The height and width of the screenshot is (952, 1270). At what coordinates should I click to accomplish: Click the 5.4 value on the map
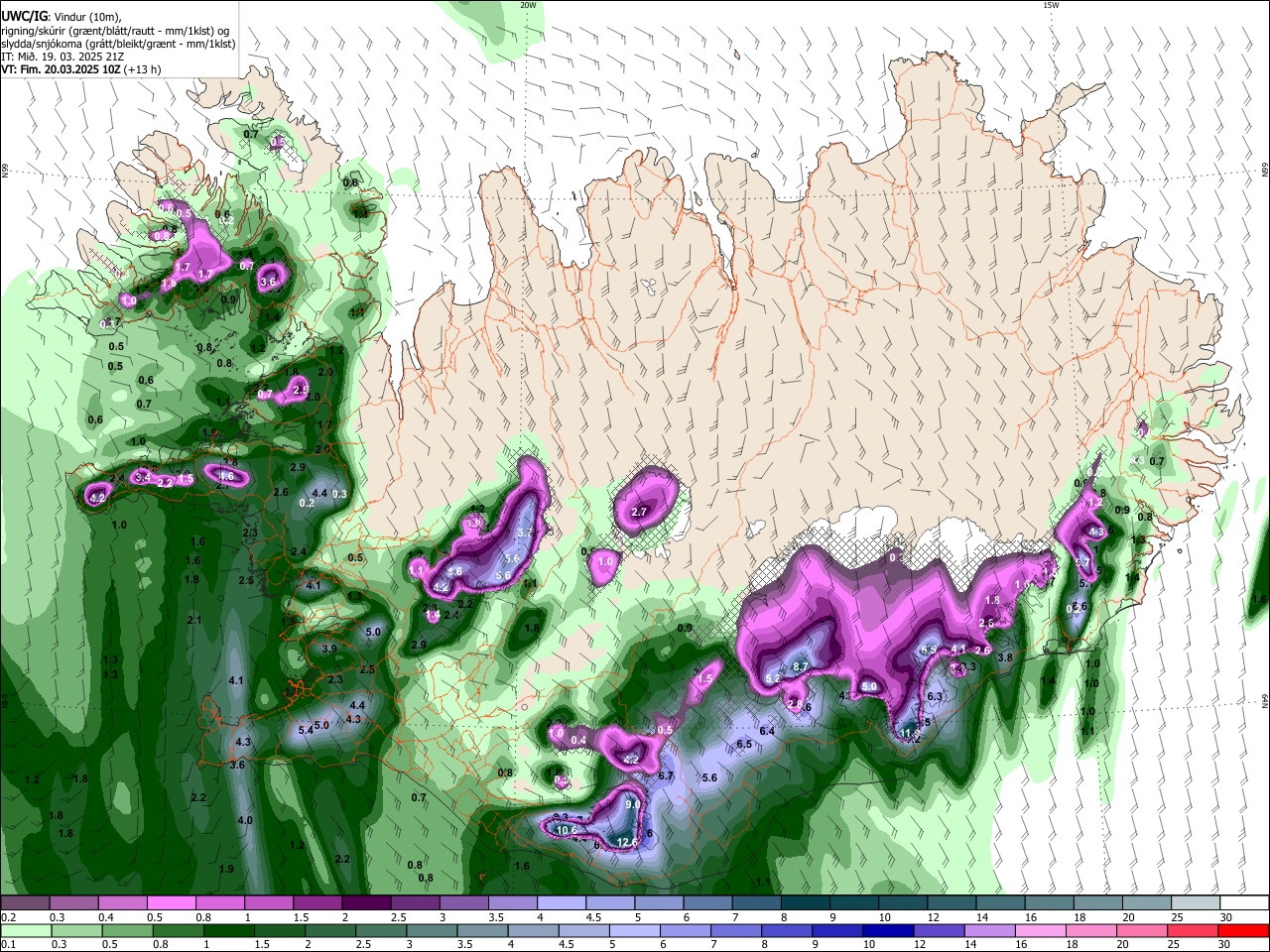point(306,730)
